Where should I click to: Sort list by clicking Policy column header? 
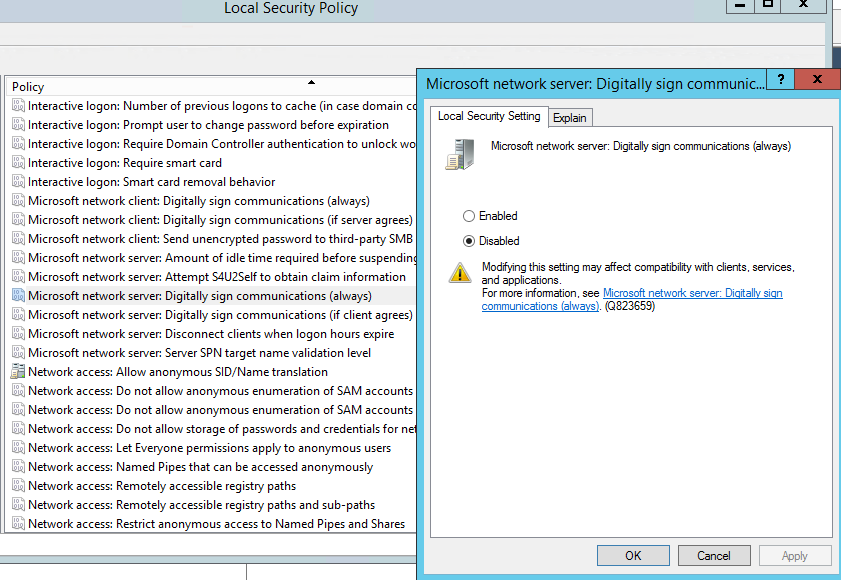(200, 87)
